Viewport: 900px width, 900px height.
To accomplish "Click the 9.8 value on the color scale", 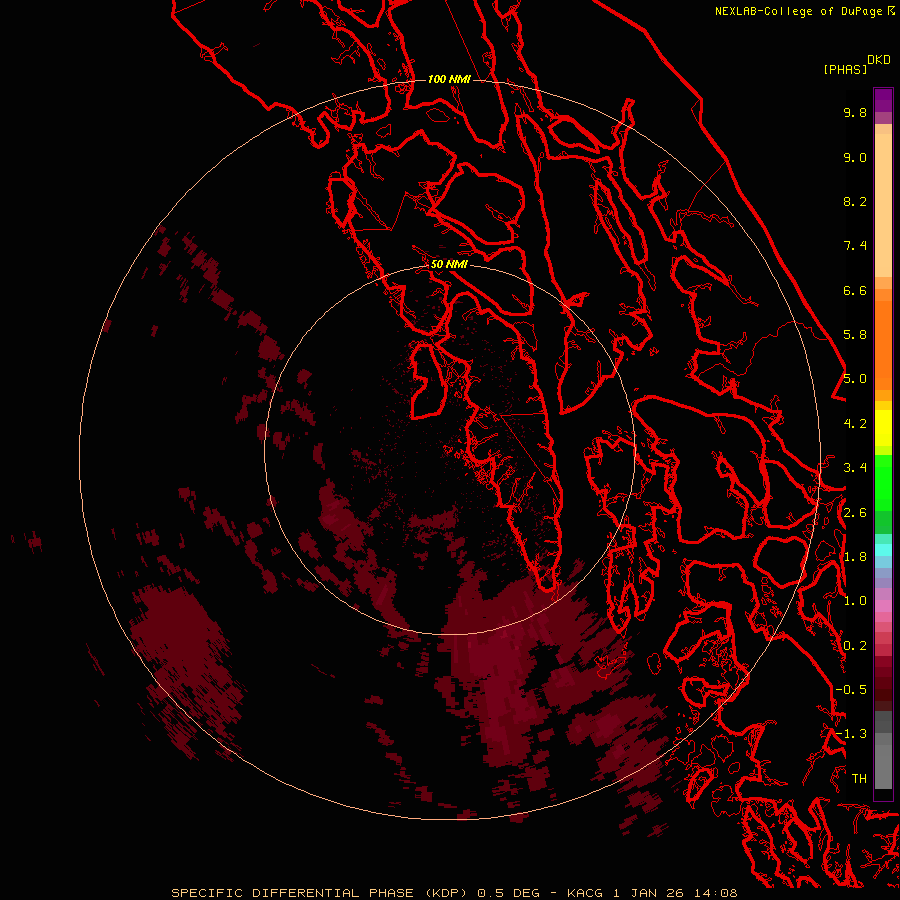I will click(x=855, y=112).
